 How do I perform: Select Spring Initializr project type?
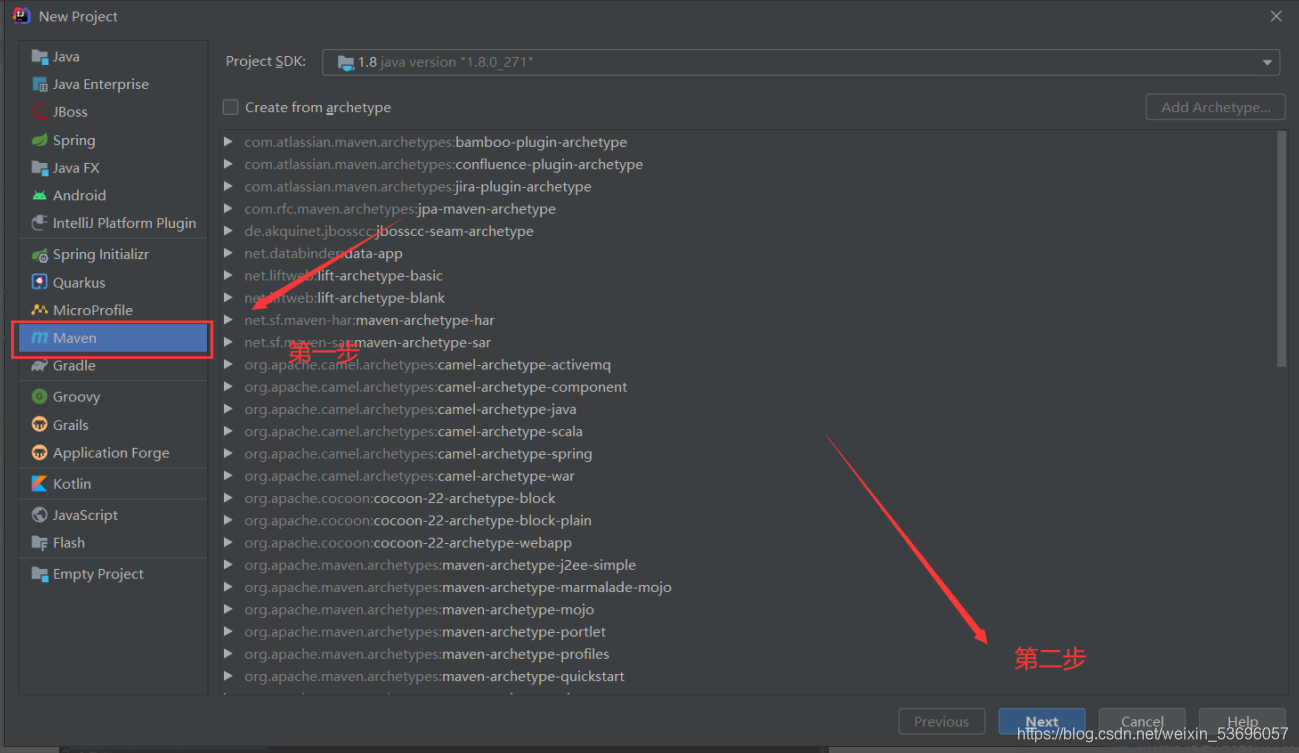point(112,255)
